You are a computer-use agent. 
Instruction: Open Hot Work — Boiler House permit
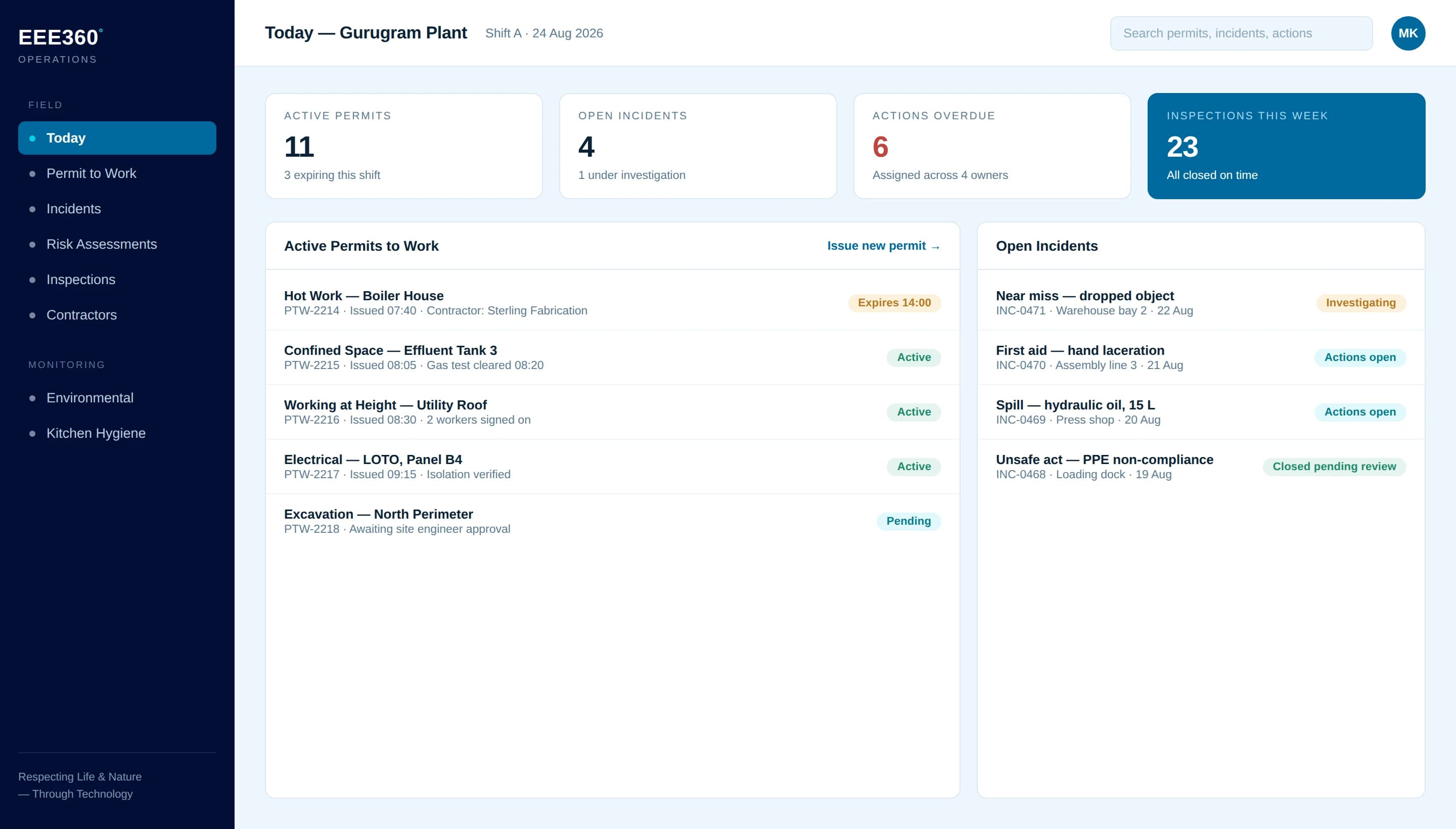click(612, 302)
